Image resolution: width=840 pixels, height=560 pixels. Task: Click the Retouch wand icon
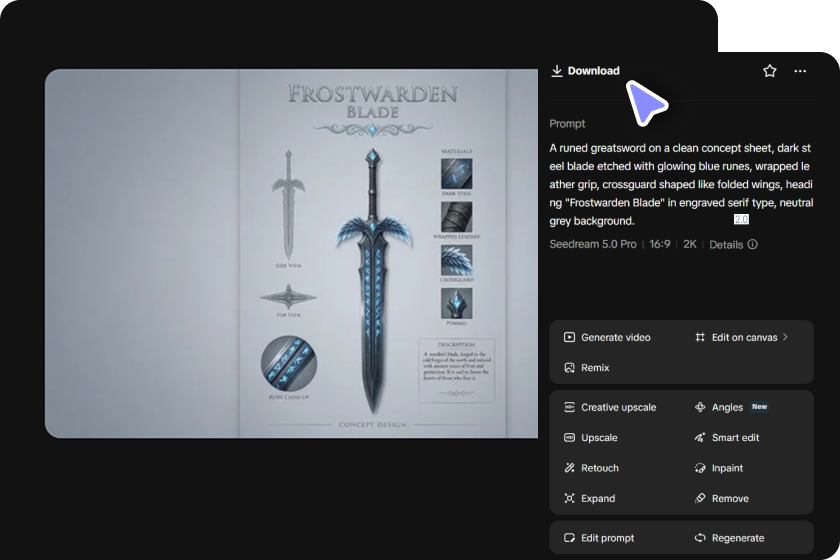(569, 468)
